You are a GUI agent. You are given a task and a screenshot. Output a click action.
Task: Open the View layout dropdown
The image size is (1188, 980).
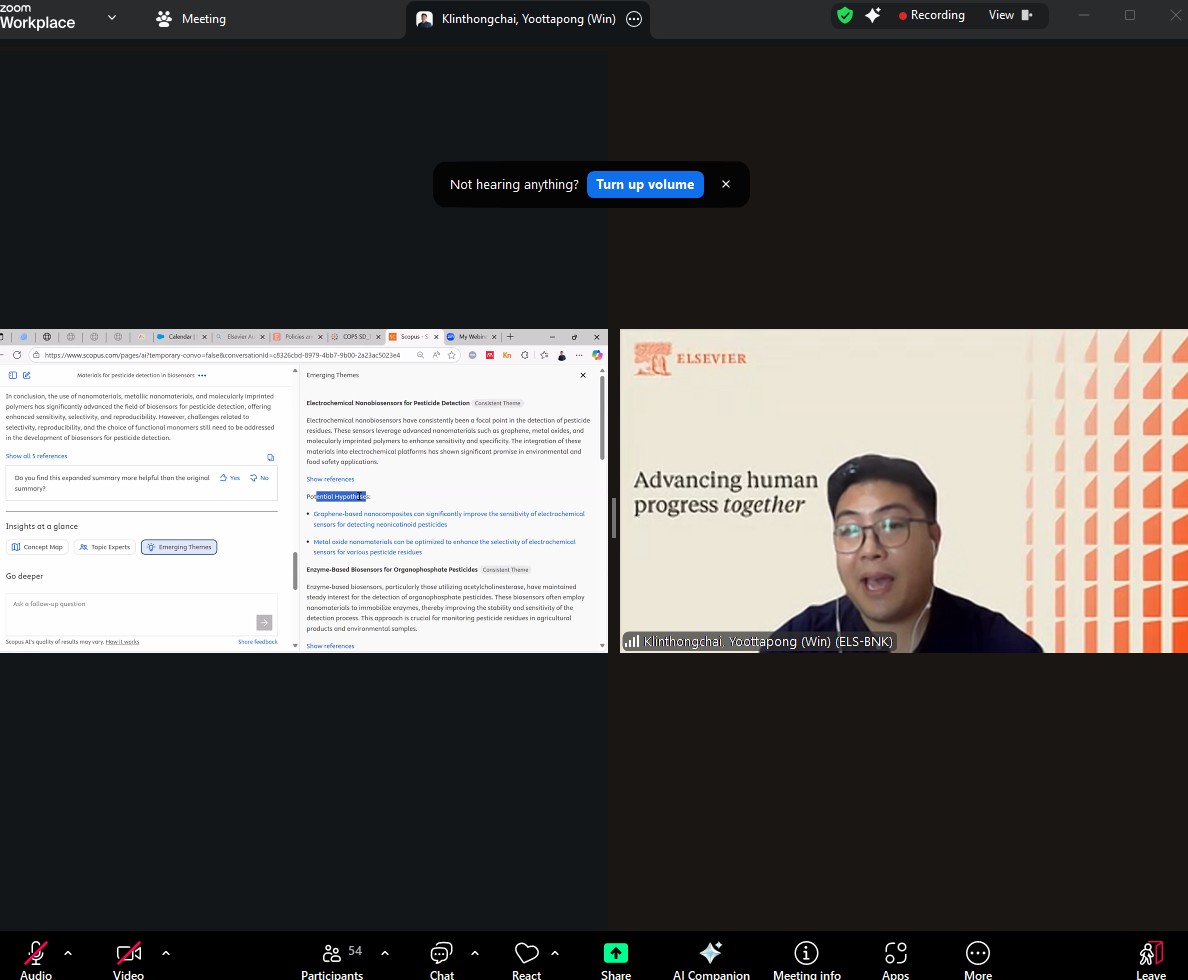pyautogui.click(x=1010, y=15)
